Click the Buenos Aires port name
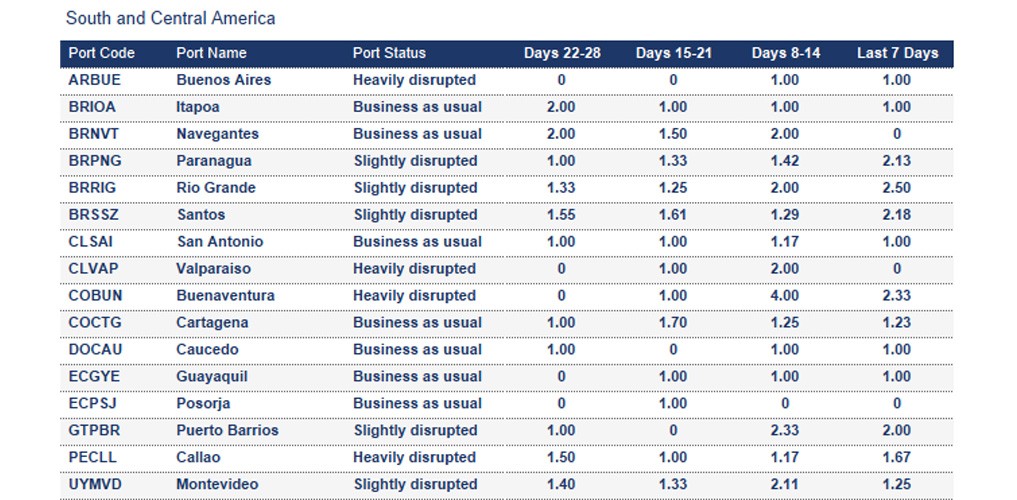Viewport: 1017px width, 500px height. 223,80
